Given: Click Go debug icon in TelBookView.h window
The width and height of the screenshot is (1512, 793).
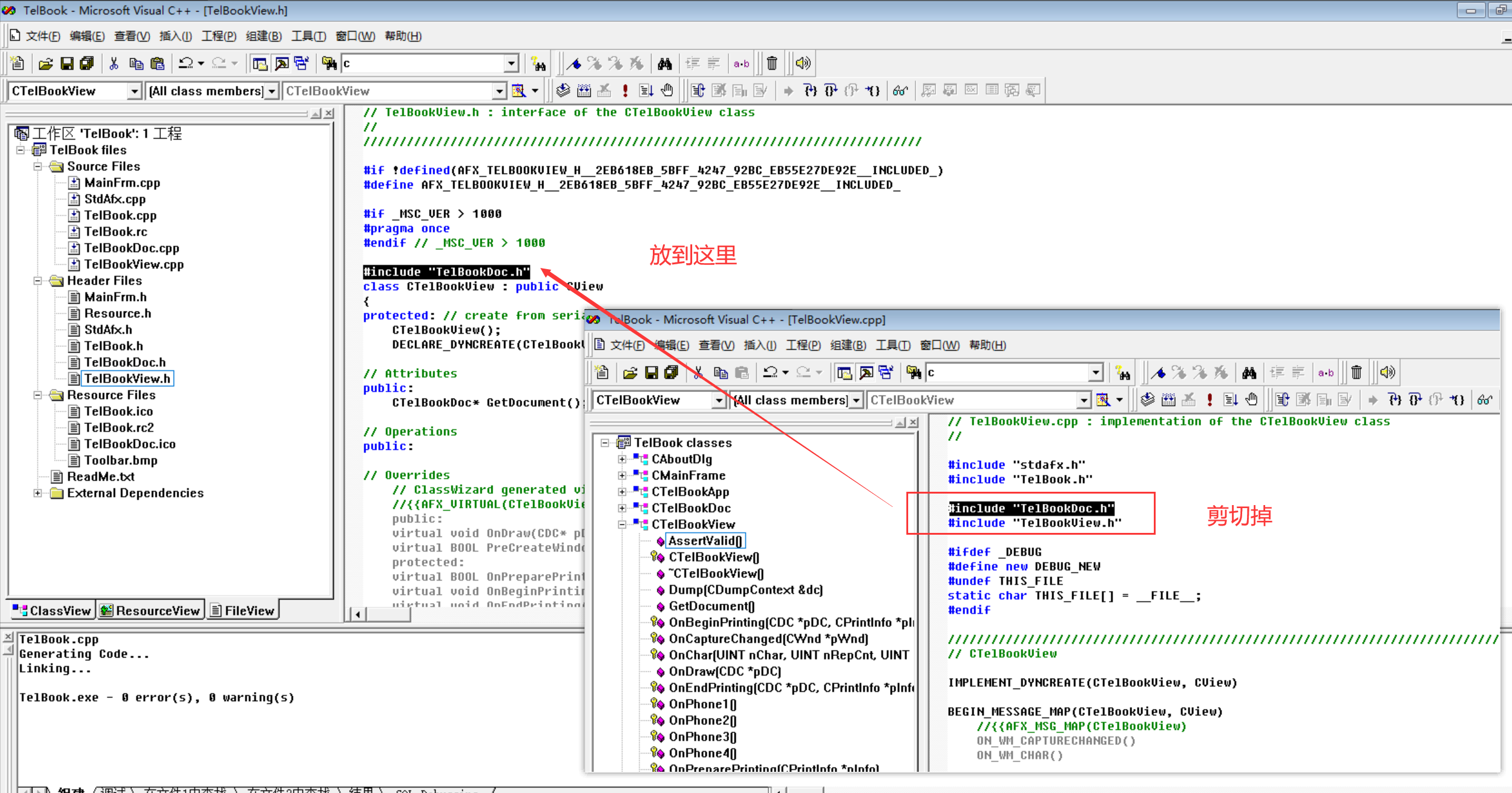Looking at the screenshot, I should 646,90.
